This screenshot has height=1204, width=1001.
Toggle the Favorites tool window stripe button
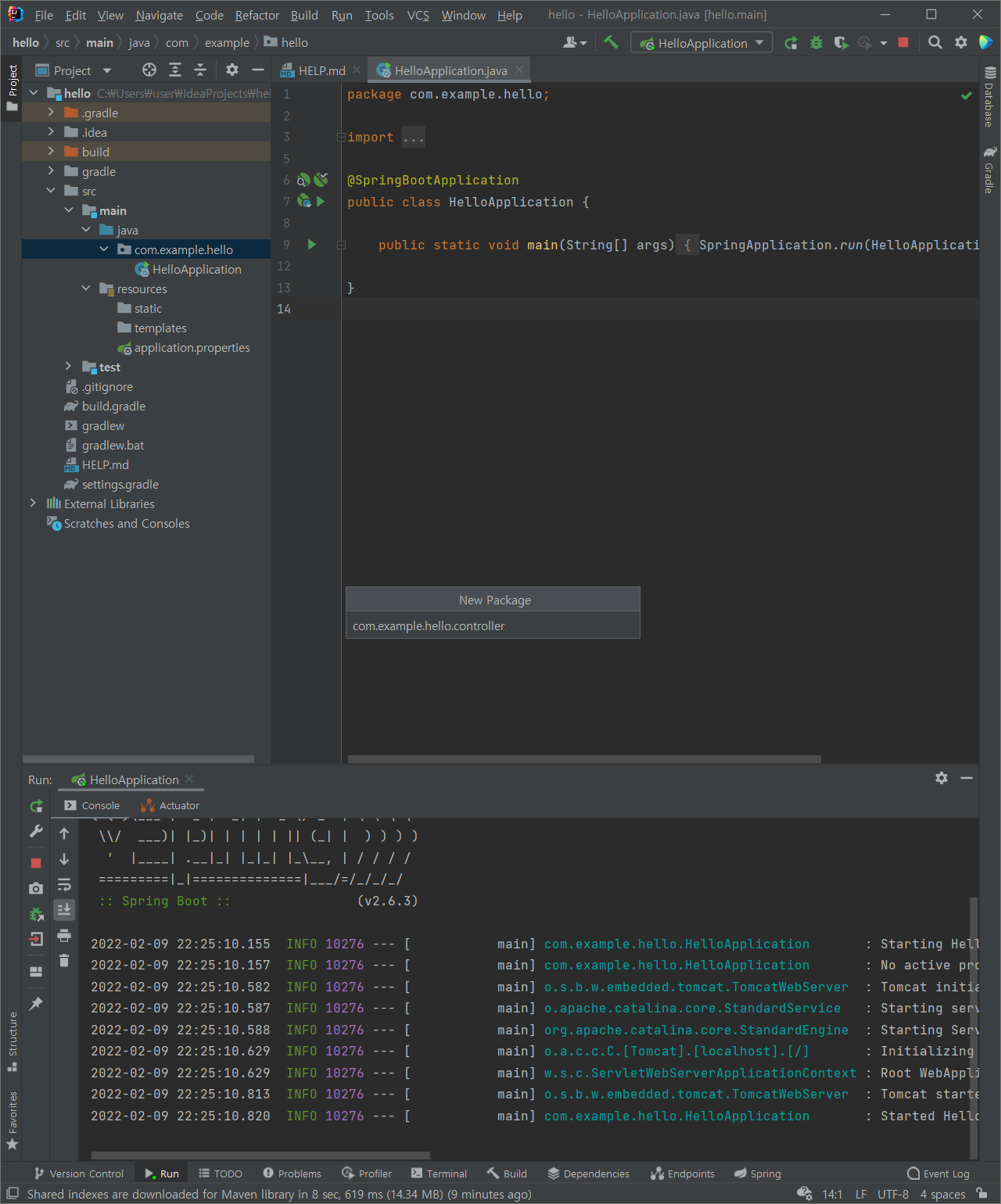(12, 1120)
